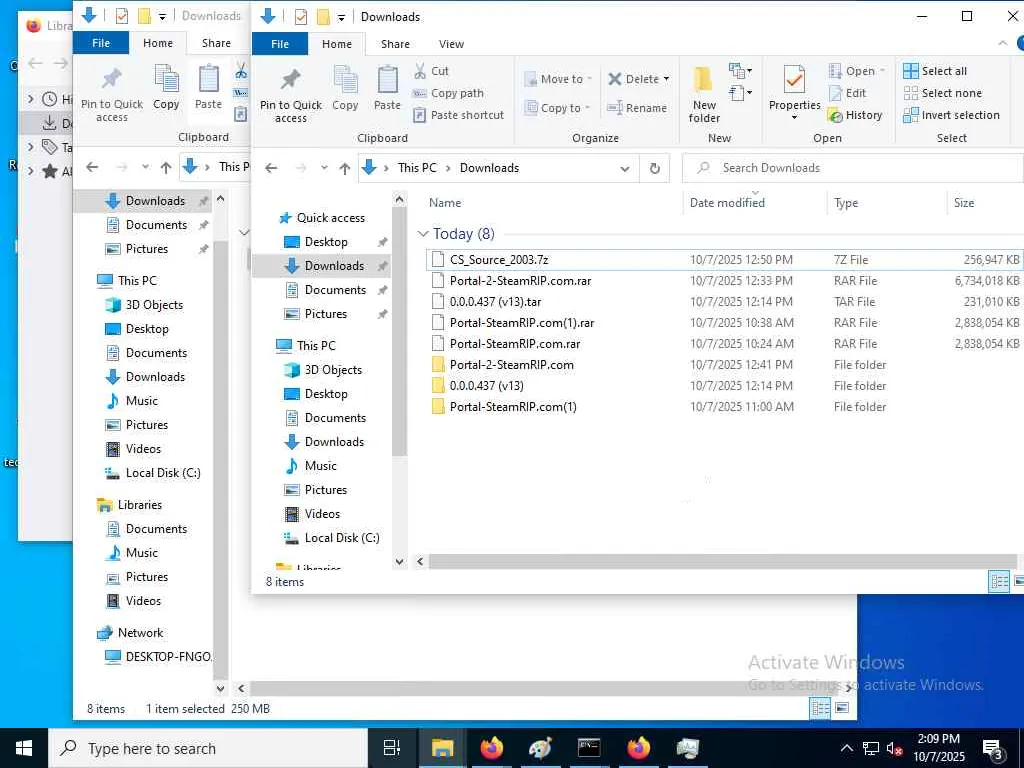Go back using front window's back arrow

click(x=271, y=168)
